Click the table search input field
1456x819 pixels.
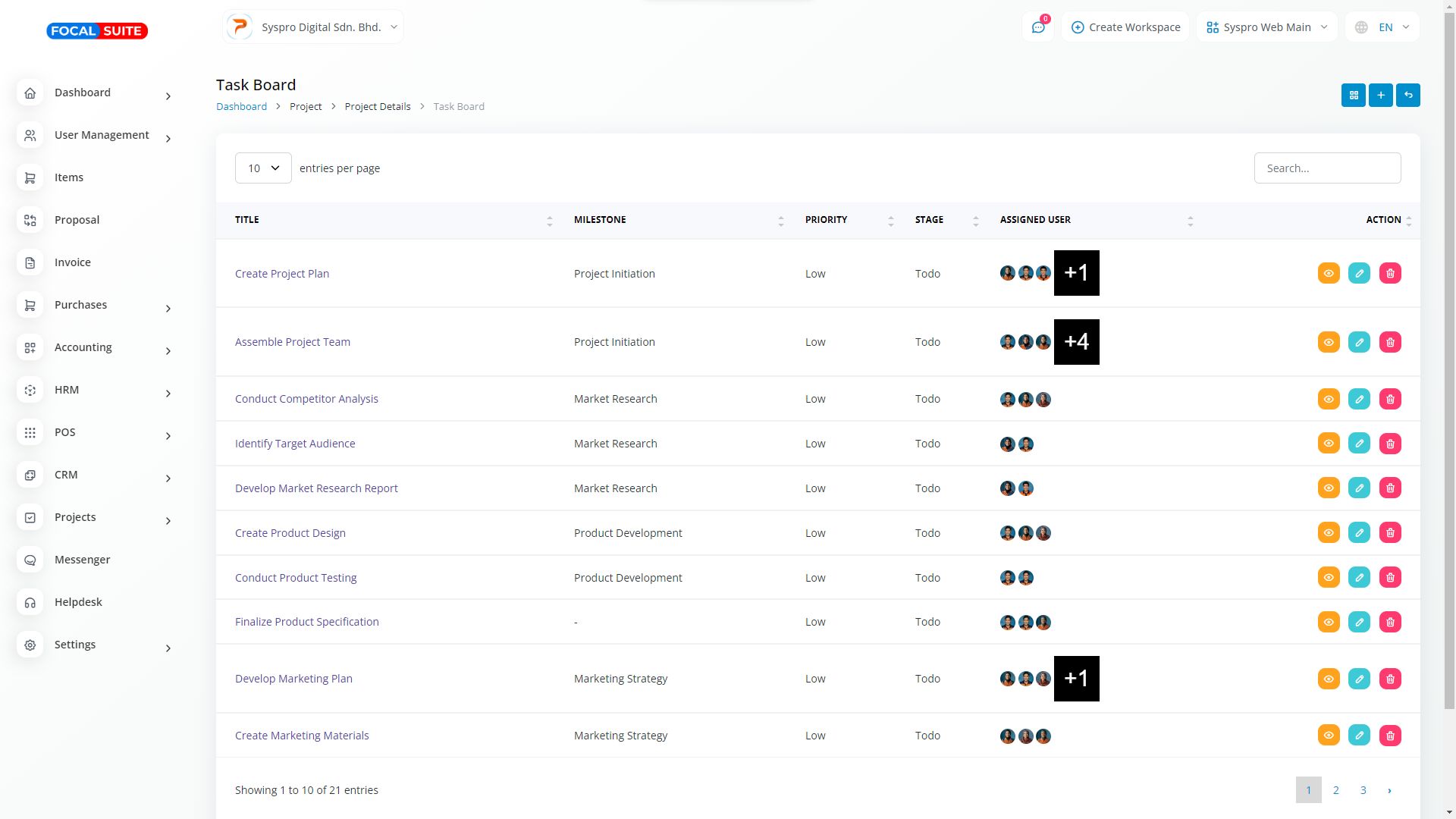point(1326,168)
